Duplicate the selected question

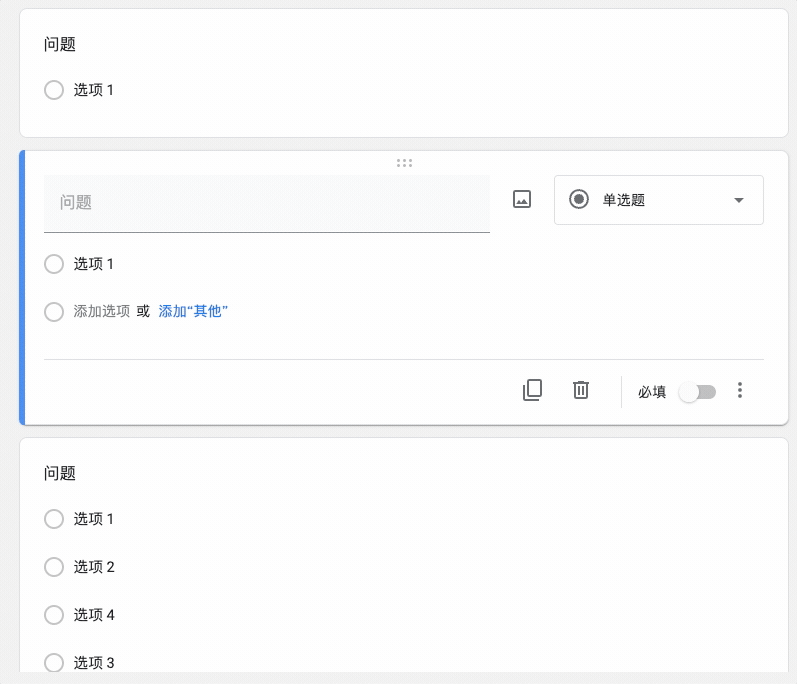click(532, 390)
